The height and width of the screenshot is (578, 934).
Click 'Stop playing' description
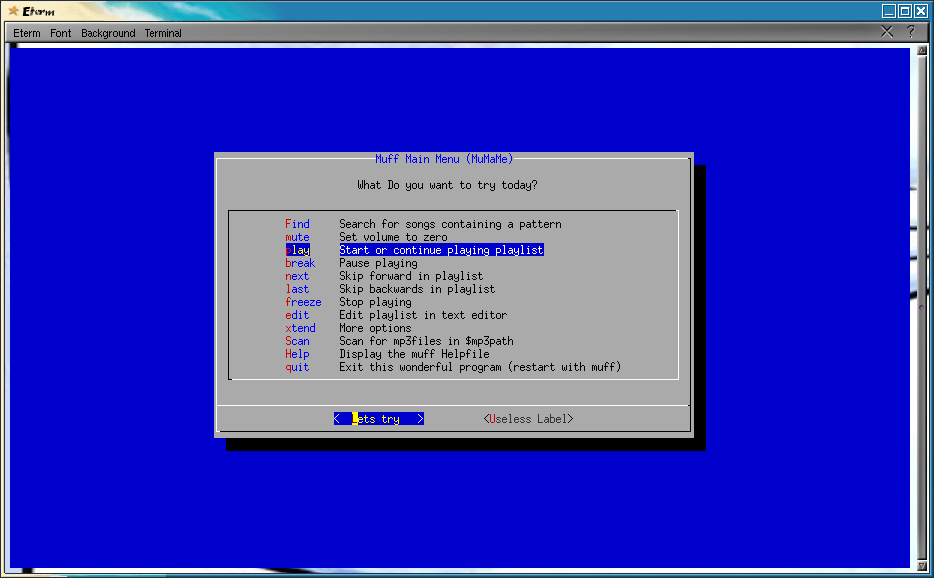(375, 302)
